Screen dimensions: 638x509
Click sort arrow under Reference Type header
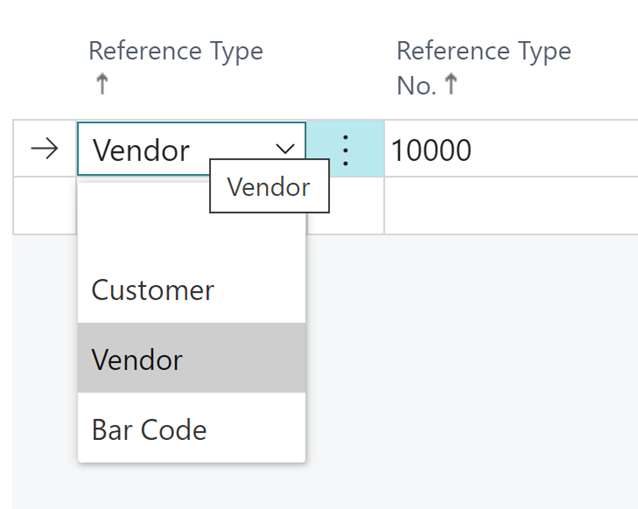tap(102, 84)
